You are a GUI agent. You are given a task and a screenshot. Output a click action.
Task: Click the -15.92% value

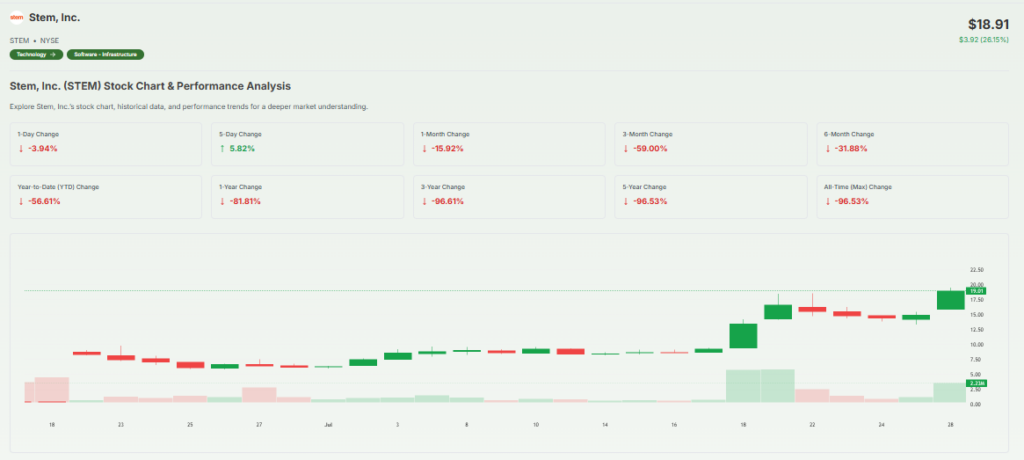[447, 148]
